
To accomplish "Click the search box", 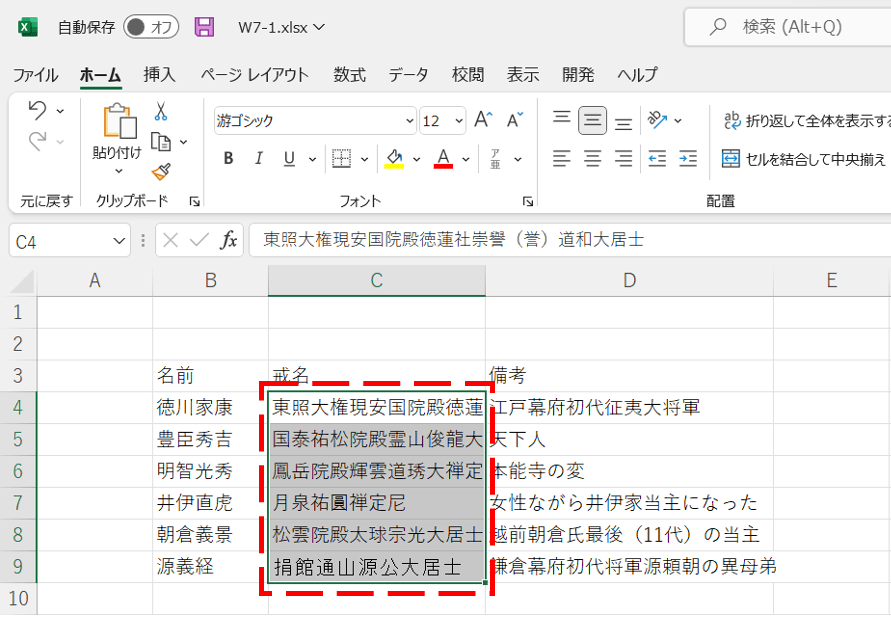I will tap(790, 27).
